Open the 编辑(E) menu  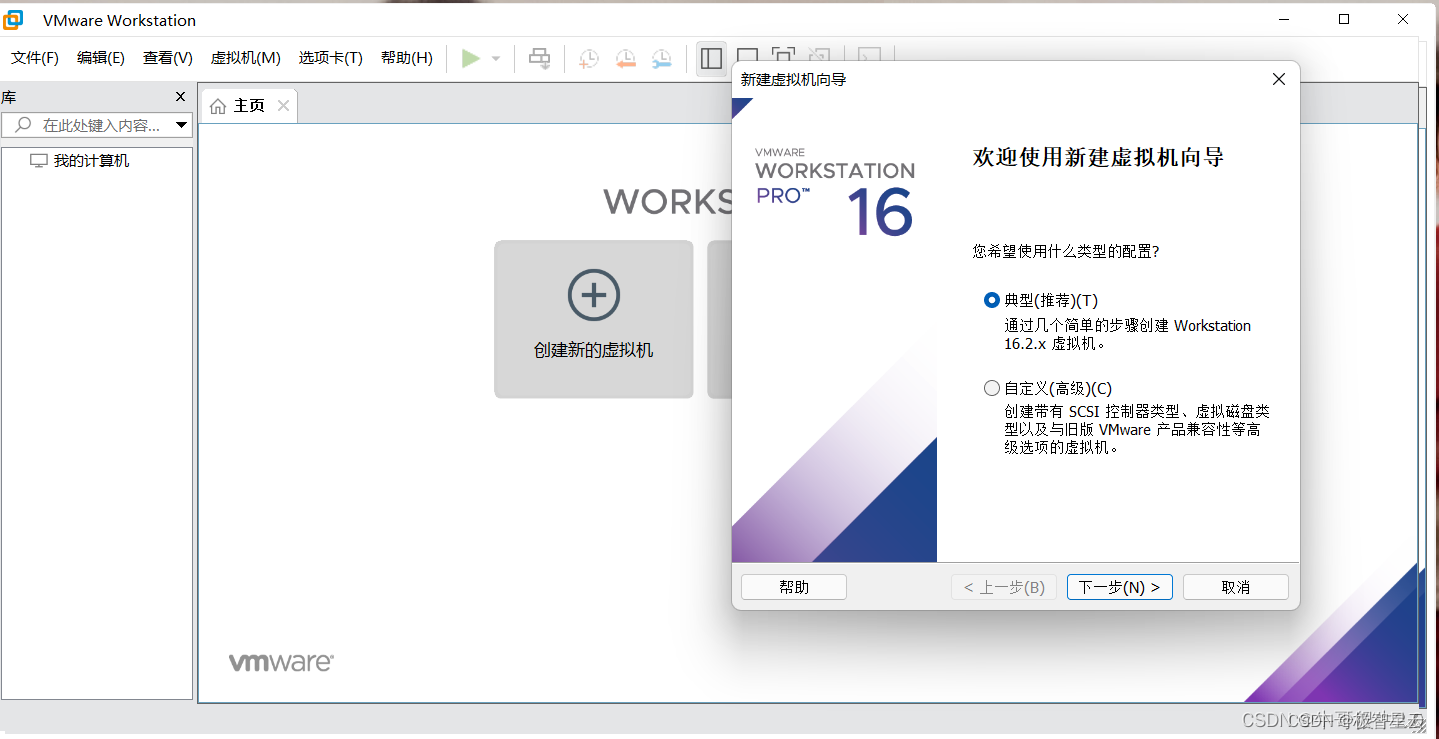click(101, 58)
